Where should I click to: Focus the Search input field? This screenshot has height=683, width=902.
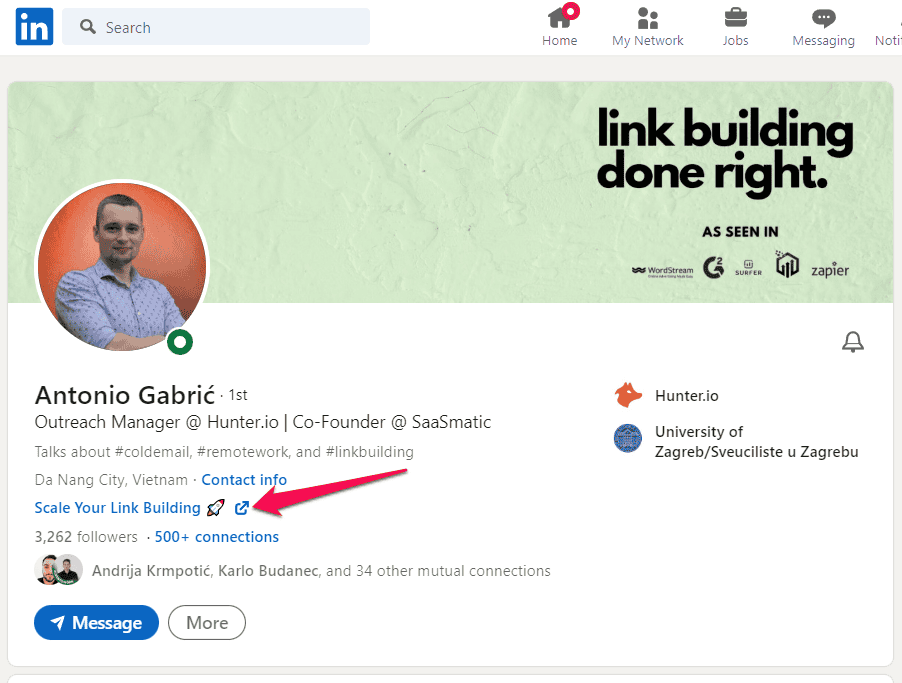[x=216, y=26]
